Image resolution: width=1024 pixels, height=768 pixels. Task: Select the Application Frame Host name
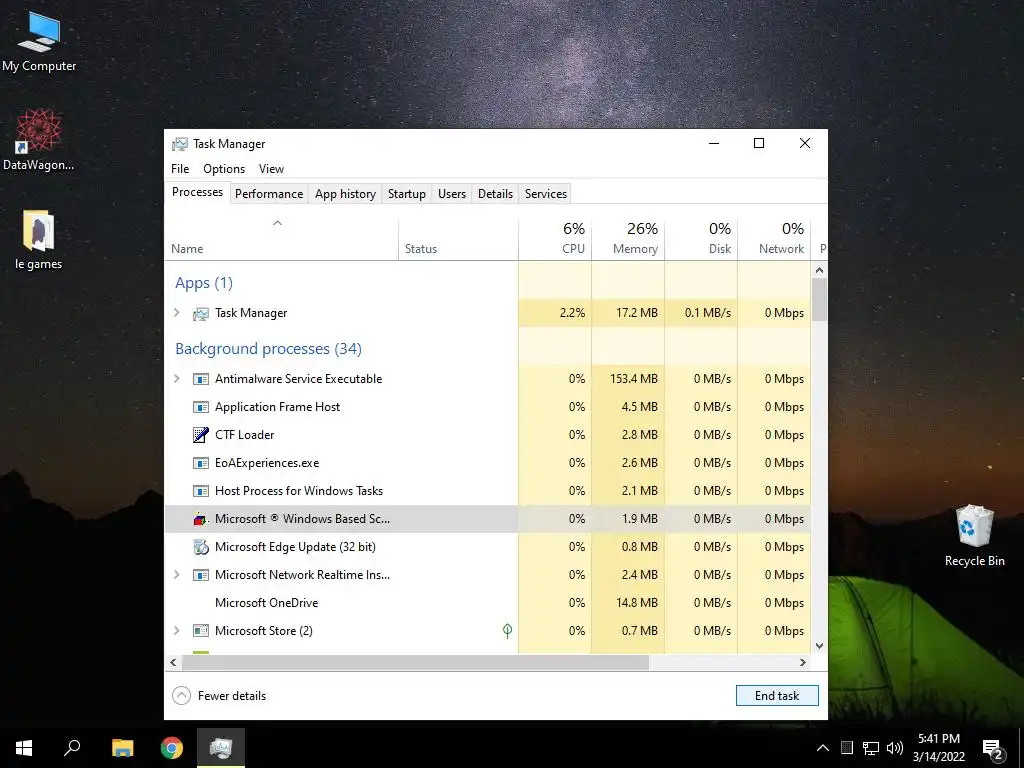coord(278,407)
